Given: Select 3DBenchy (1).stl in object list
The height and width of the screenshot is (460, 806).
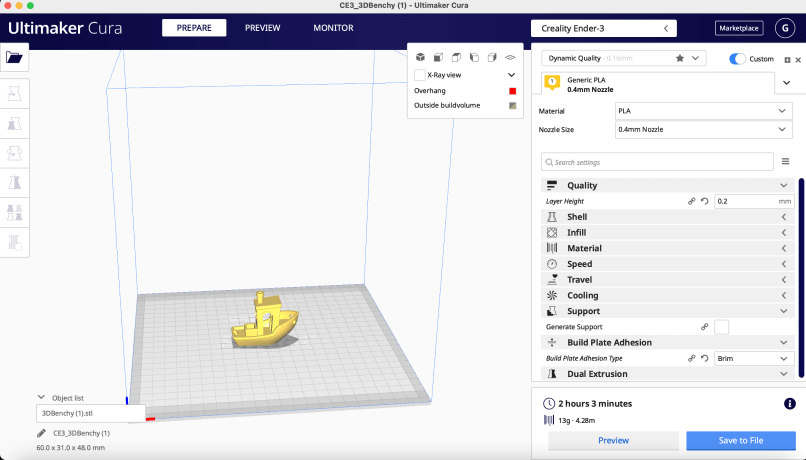Looking at the screenshot, I should 90,413.
